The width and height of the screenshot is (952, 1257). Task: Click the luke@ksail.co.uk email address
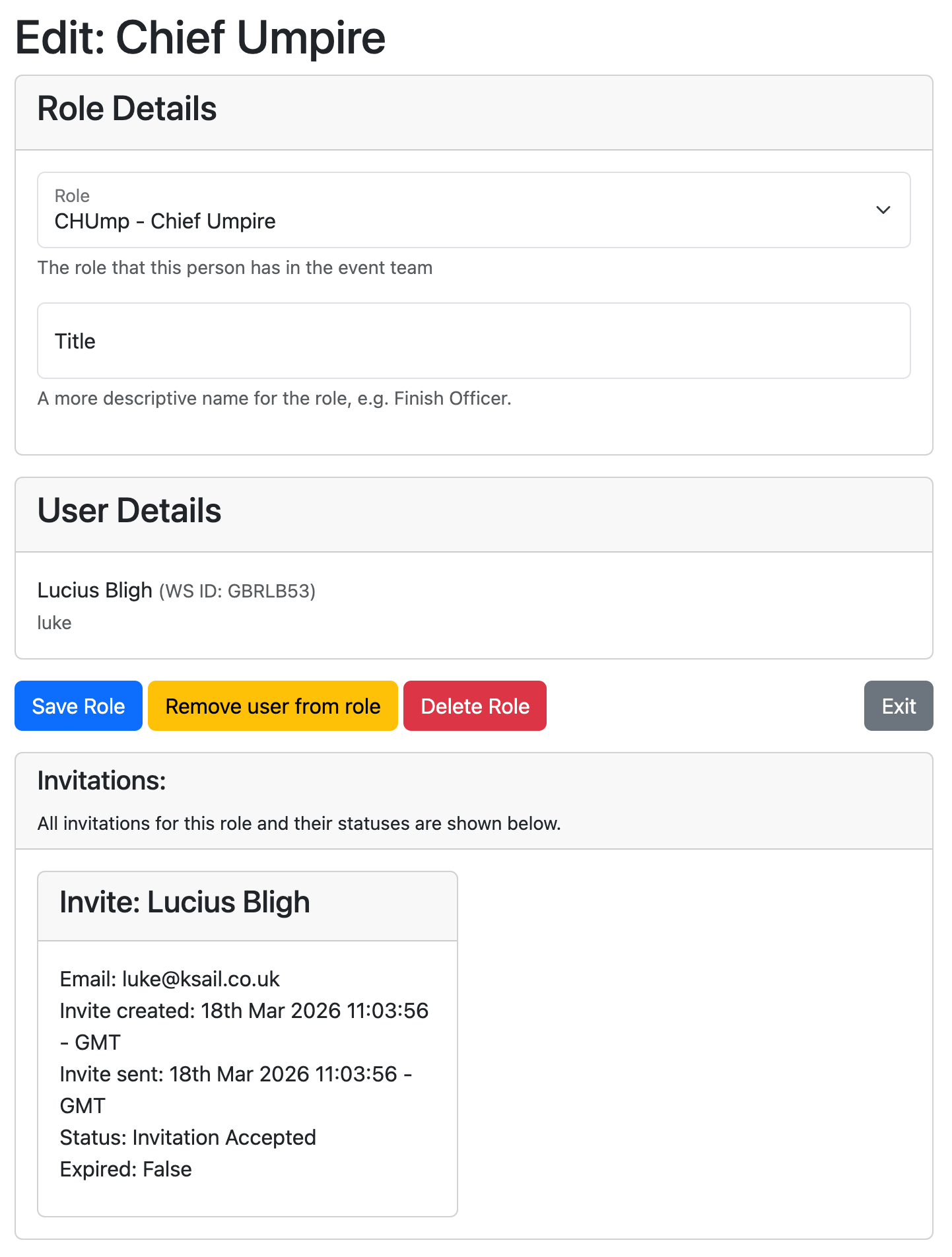tap(201, 979)
